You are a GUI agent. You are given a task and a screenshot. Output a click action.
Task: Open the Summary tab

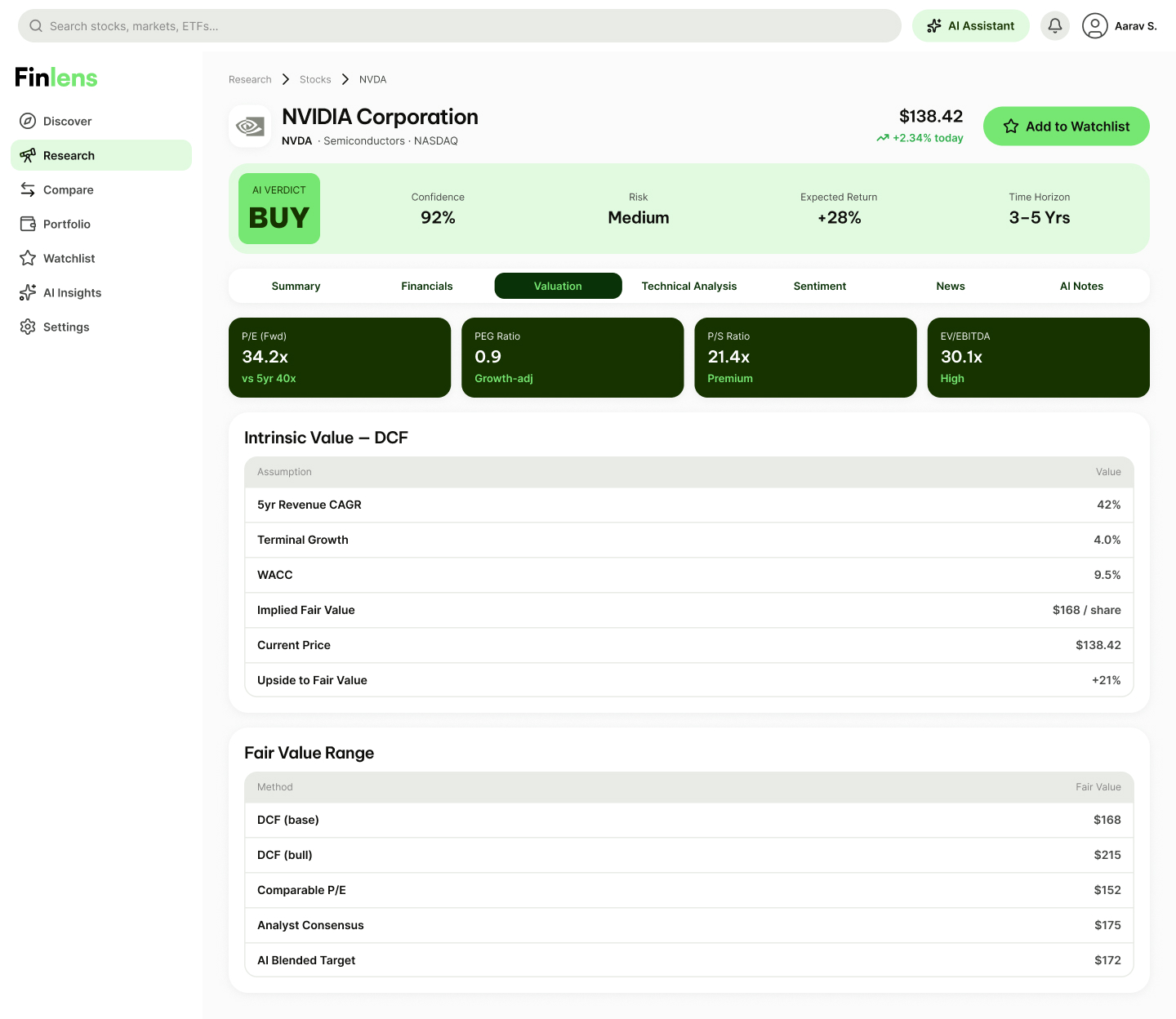coord(296,286)
